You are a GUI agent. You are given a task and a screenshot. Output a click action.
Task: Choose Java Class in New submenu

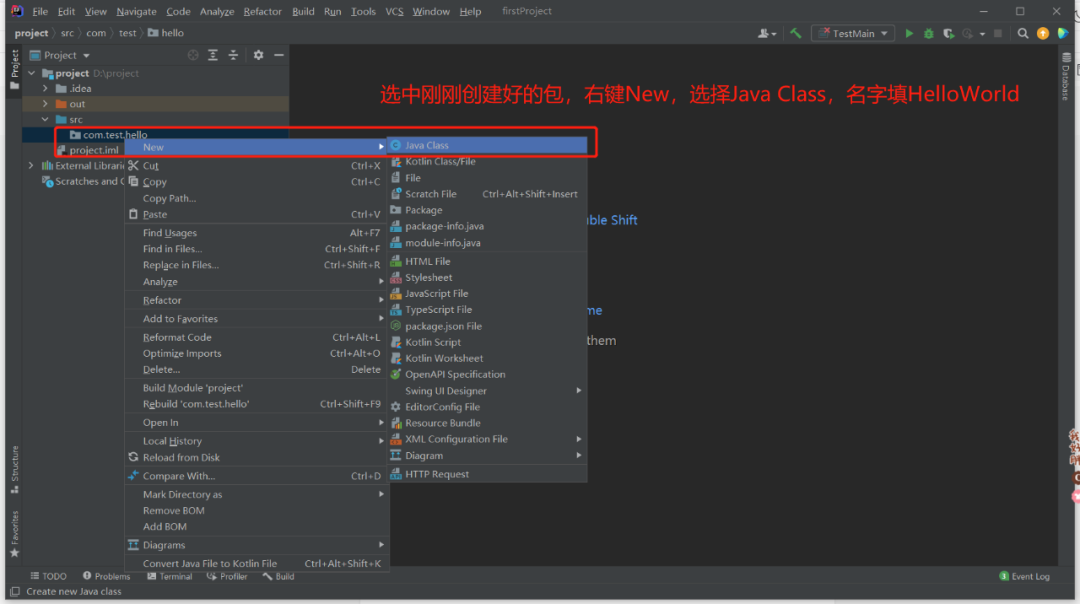click(488, 145)
